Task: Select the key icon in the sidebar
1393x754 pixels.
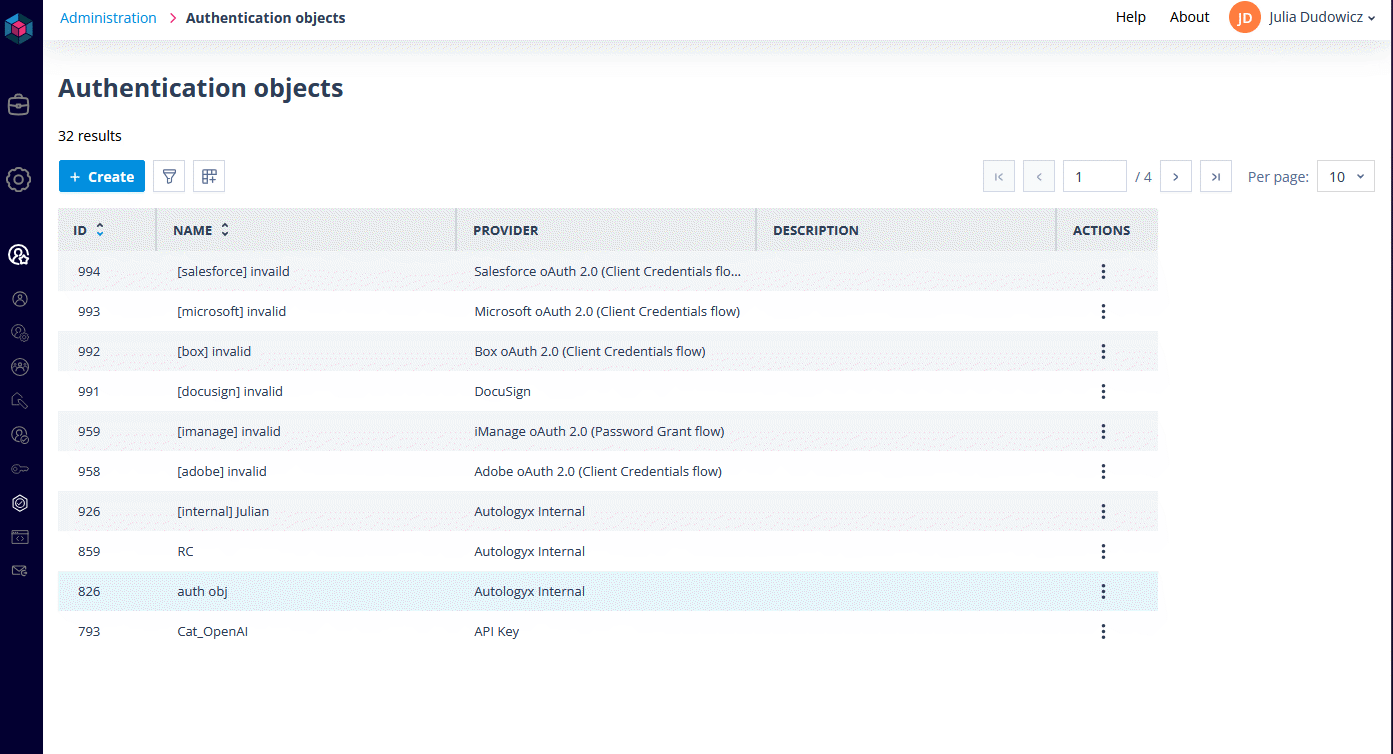Action: (x=19, y=469)
